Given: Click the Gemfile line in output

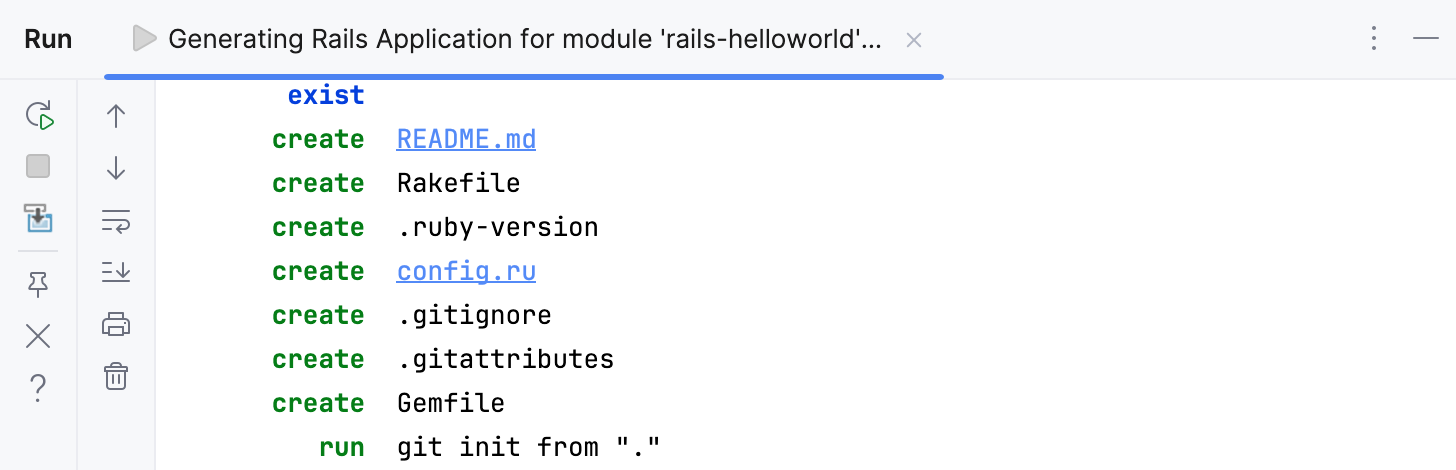Looking at the screenshot, I should click(450, 403).
